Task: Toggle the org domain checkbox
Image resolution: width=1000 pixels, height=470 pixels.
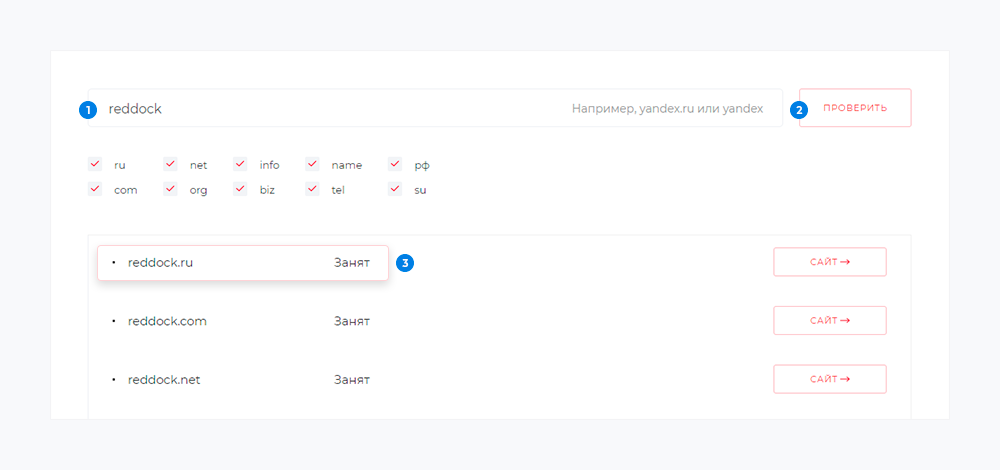Action: tap(170, 188)
